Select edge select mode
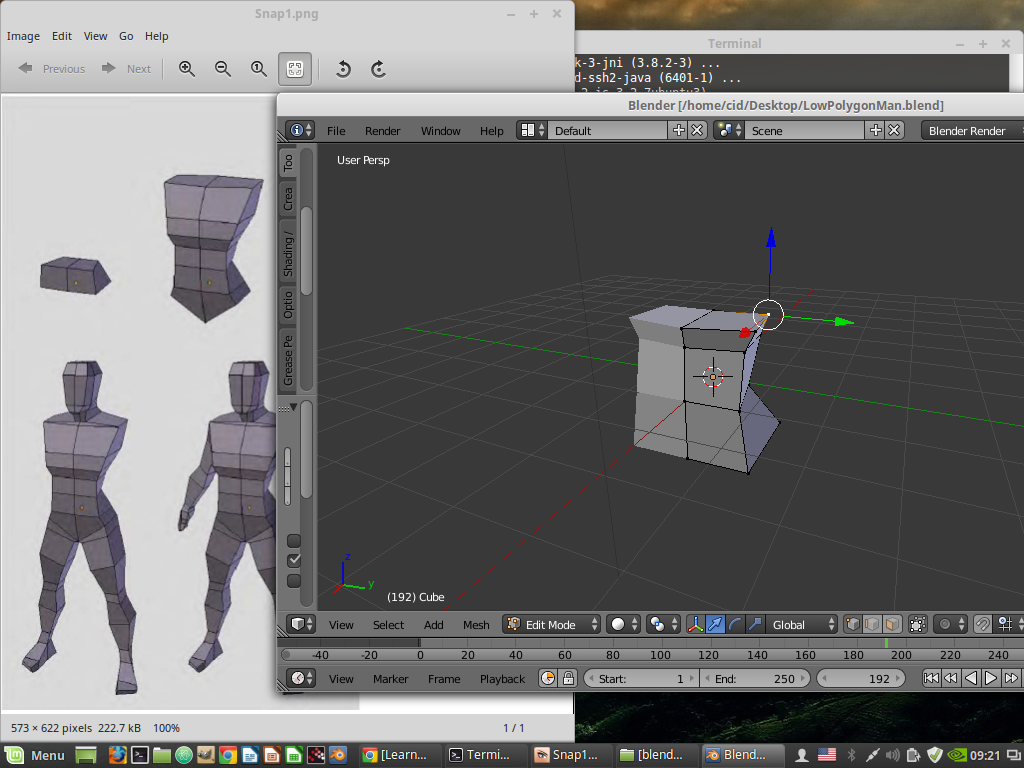 pyautogui.click(x=872, y=624)
